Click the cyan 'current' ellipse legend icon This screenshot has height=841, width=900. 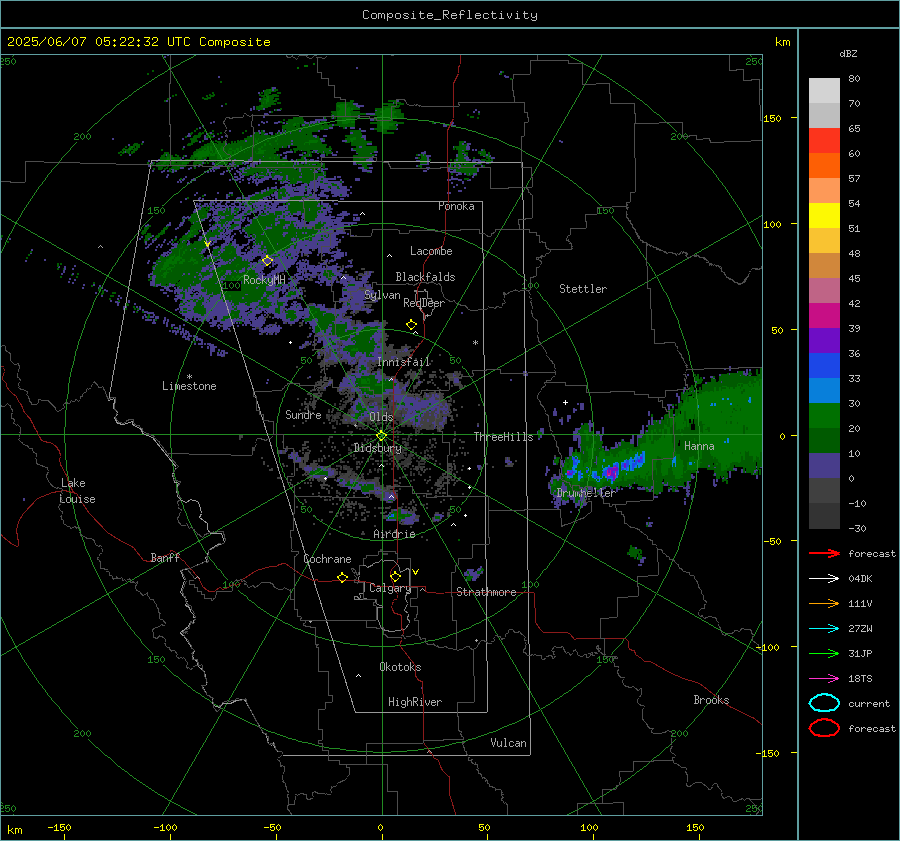[x=824, y=703]
